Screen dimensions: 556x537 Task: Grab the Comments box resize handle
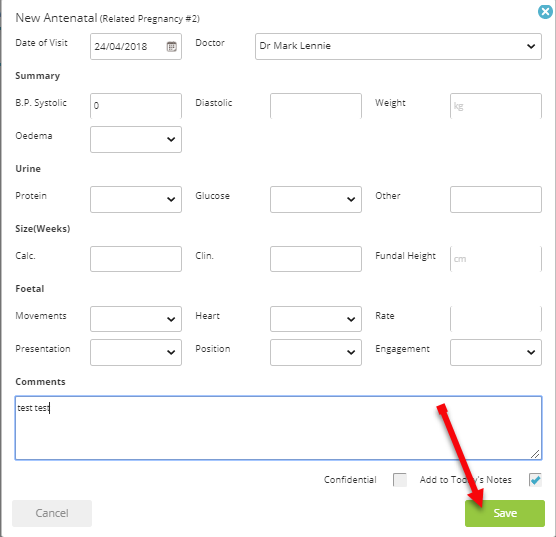point(535,454)
